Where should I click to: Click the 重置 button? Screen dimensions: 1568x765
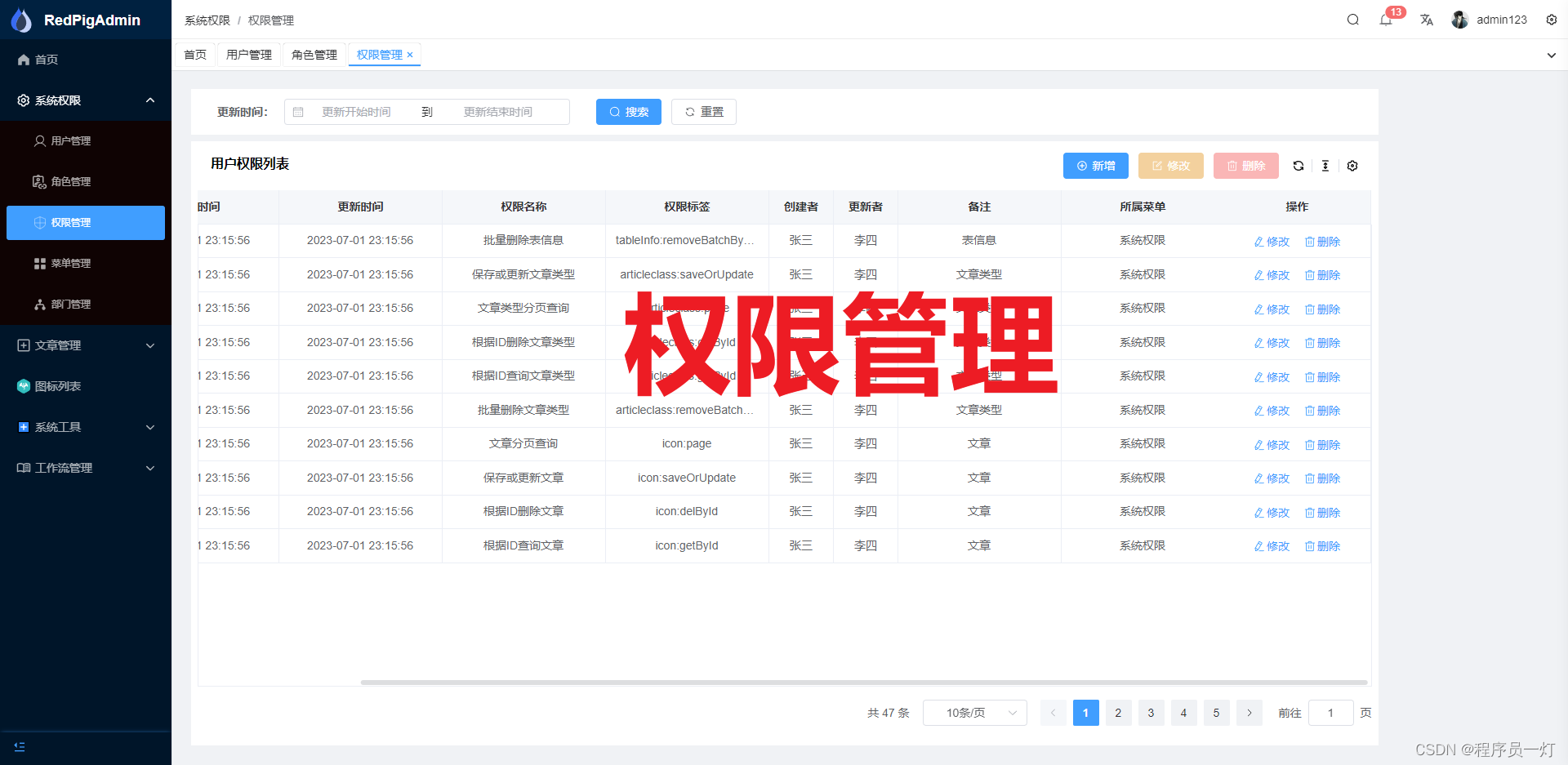704,112
